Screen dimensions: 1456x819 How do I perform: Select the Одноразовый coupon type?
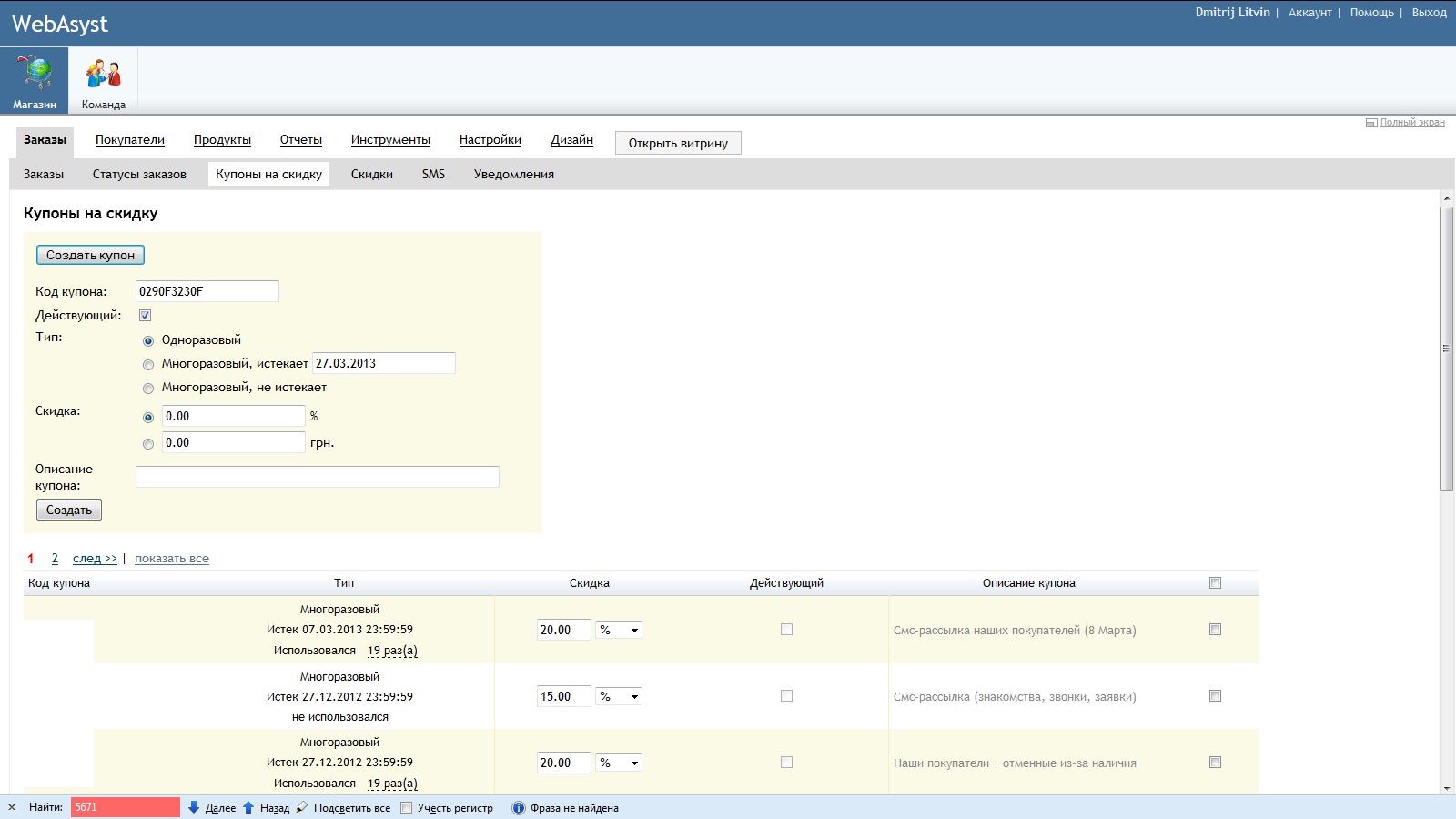pyautogui.click(x=148, y=341)
